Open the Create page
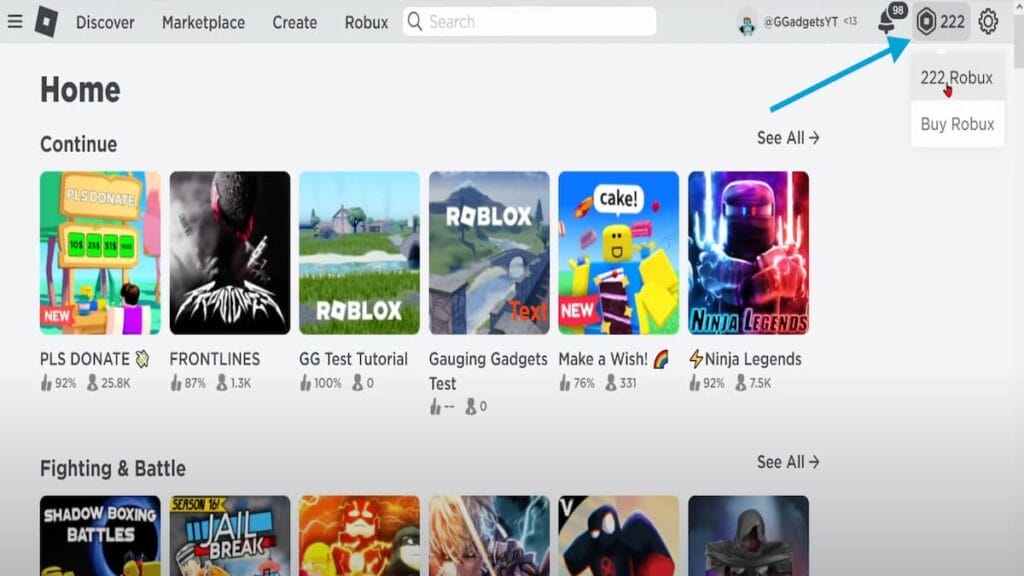The width and height of the screenshot is (1024, 576). point(294,22)
